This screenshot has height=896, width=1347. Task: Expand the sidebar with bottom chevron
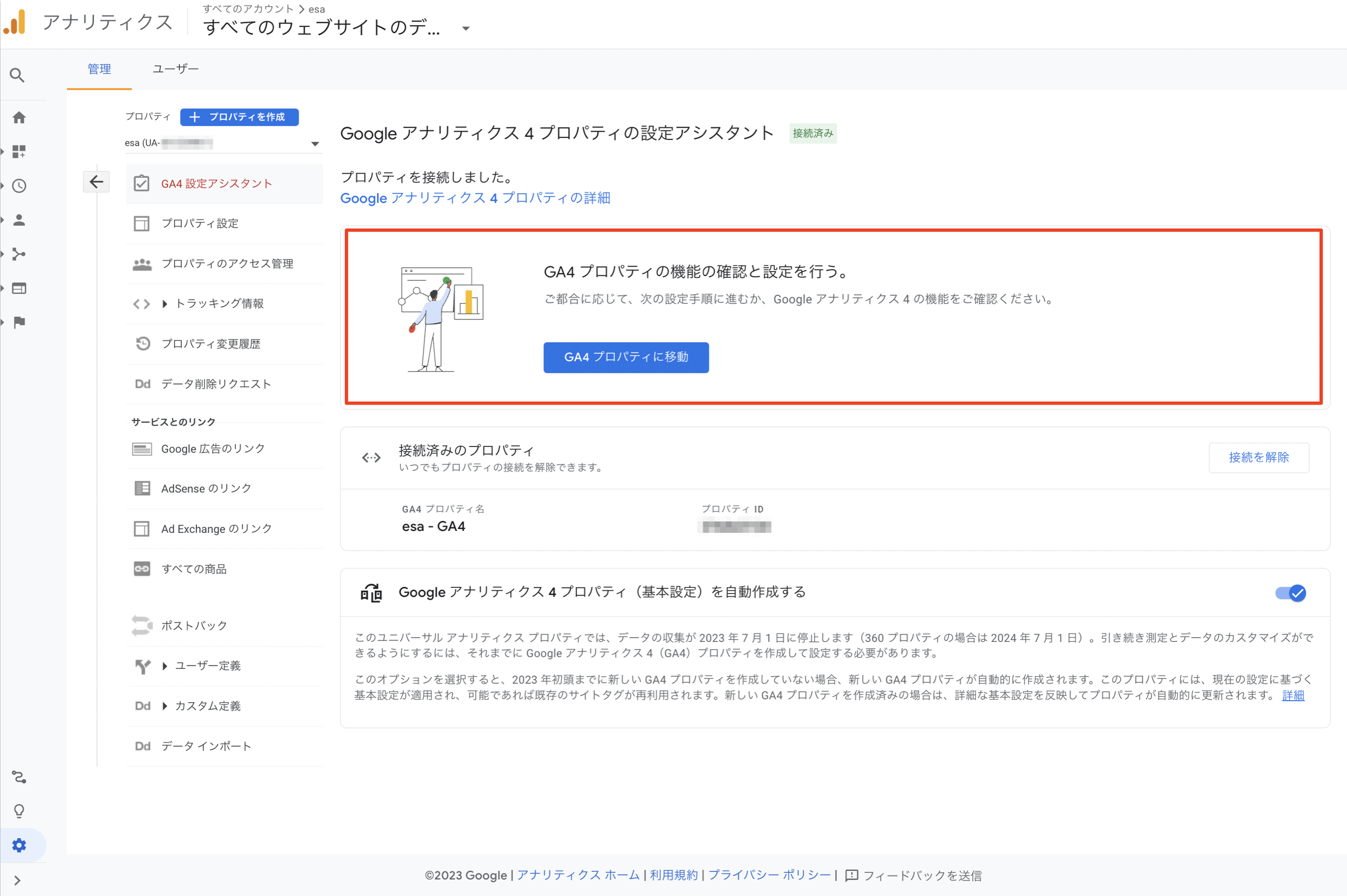[x=17, y=881]
